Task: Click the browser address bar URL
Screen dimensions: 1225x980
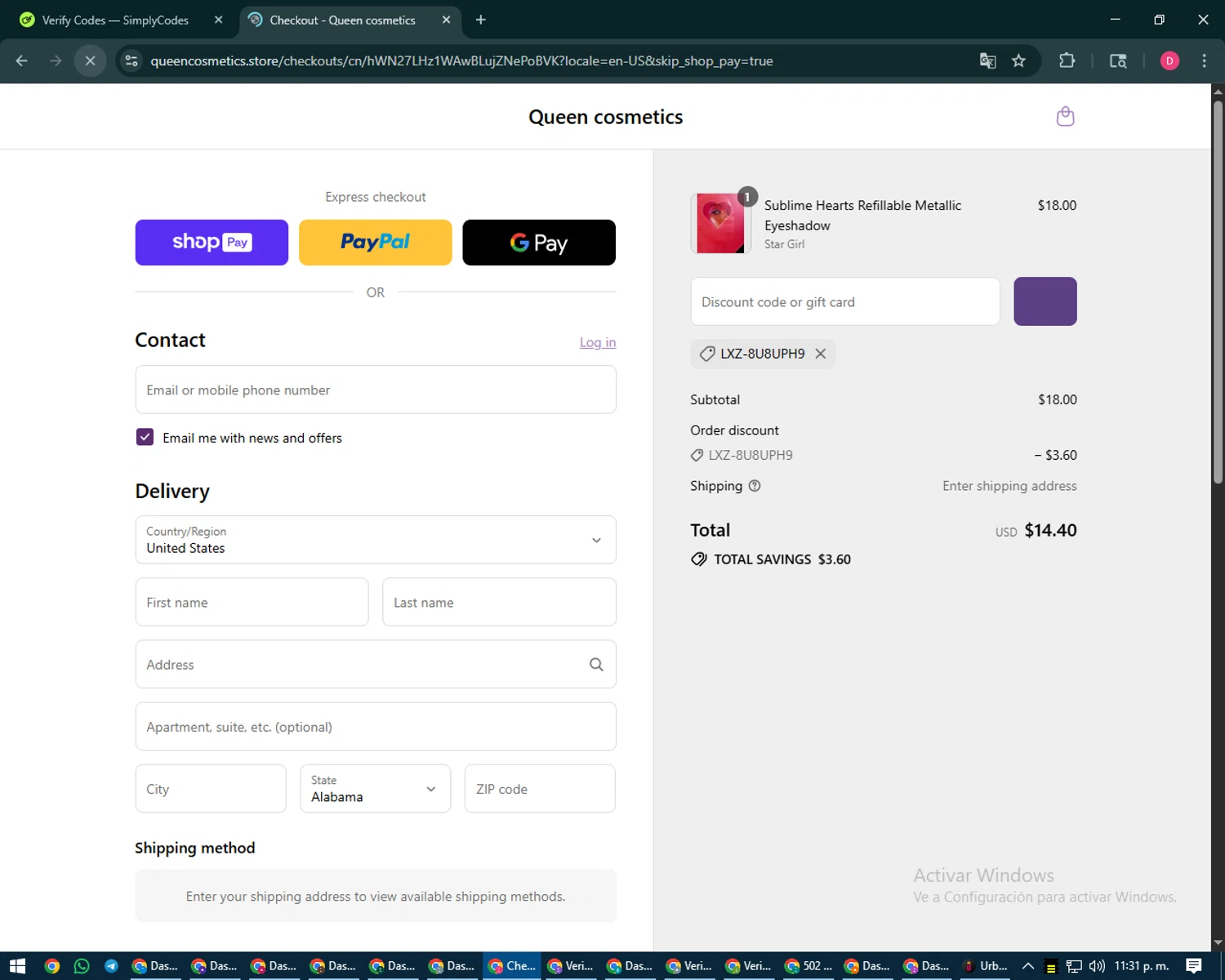Action: (461, 60)
